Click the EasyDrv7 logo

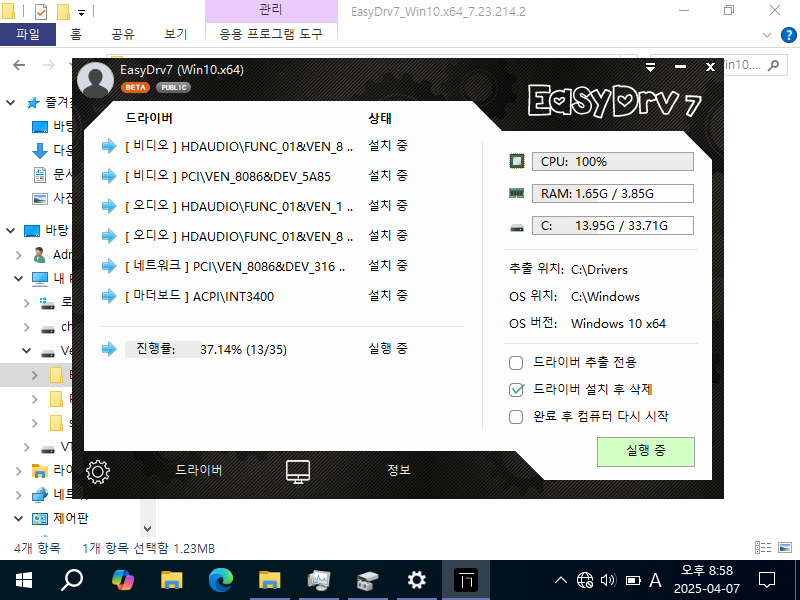click(614, 101)
